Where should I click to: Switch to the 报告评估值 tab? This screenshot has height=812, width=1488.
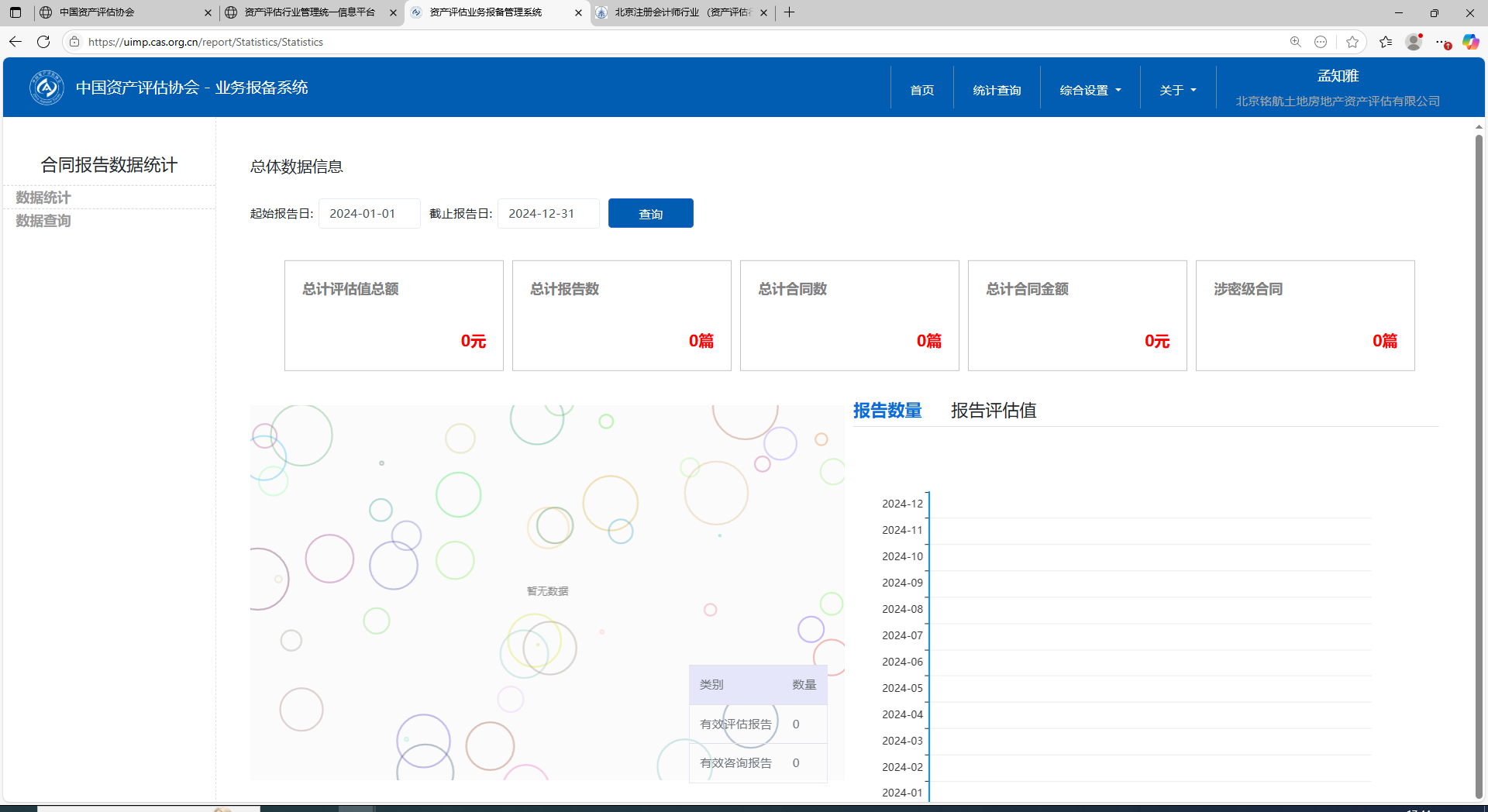[x=993, y=411]
